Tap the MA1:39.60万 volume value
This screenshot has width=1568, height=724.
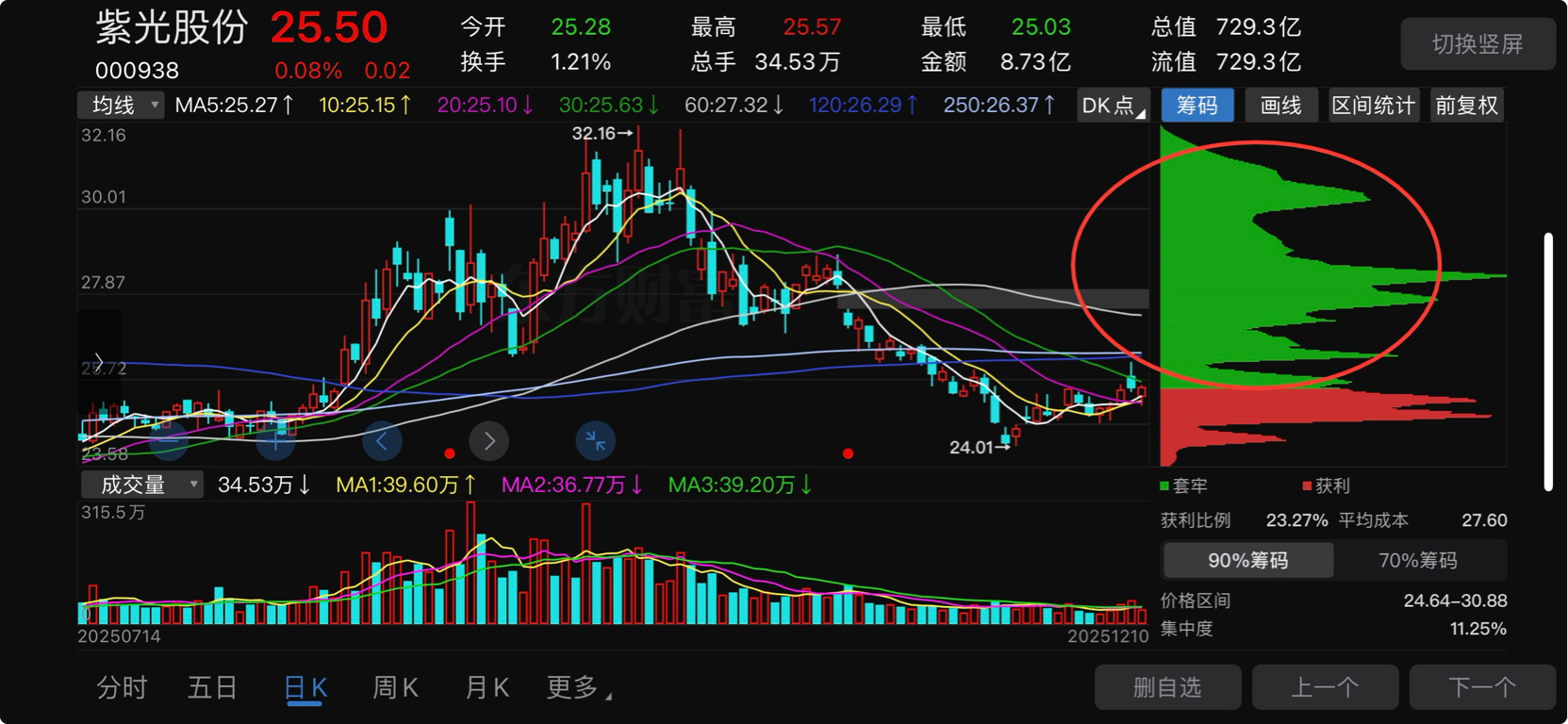click(x=407, y=485)
